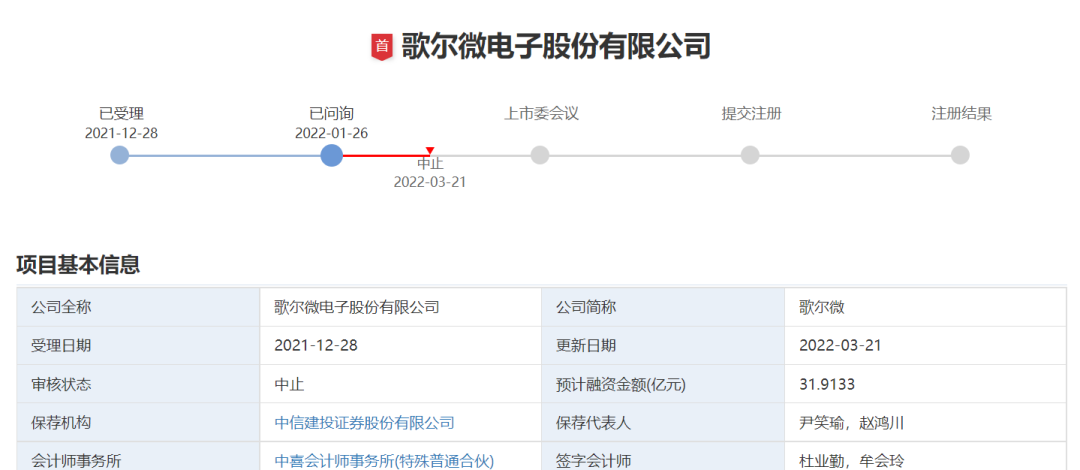The height and width of the screenshot is (470, 1080).
Task: Click the timeline date 2022-01-26
Action: (331, 133)
